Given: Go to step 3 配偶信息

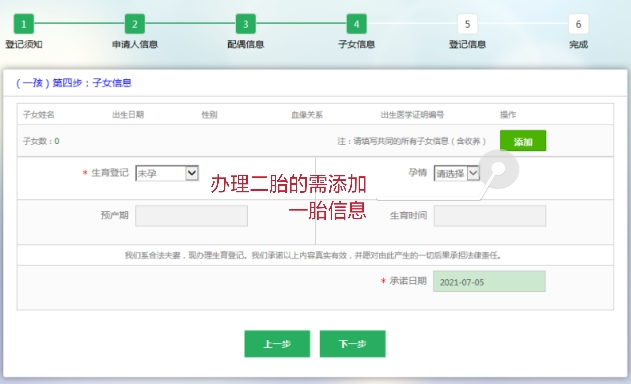Looking at the screenshot, I should (245, 24).
